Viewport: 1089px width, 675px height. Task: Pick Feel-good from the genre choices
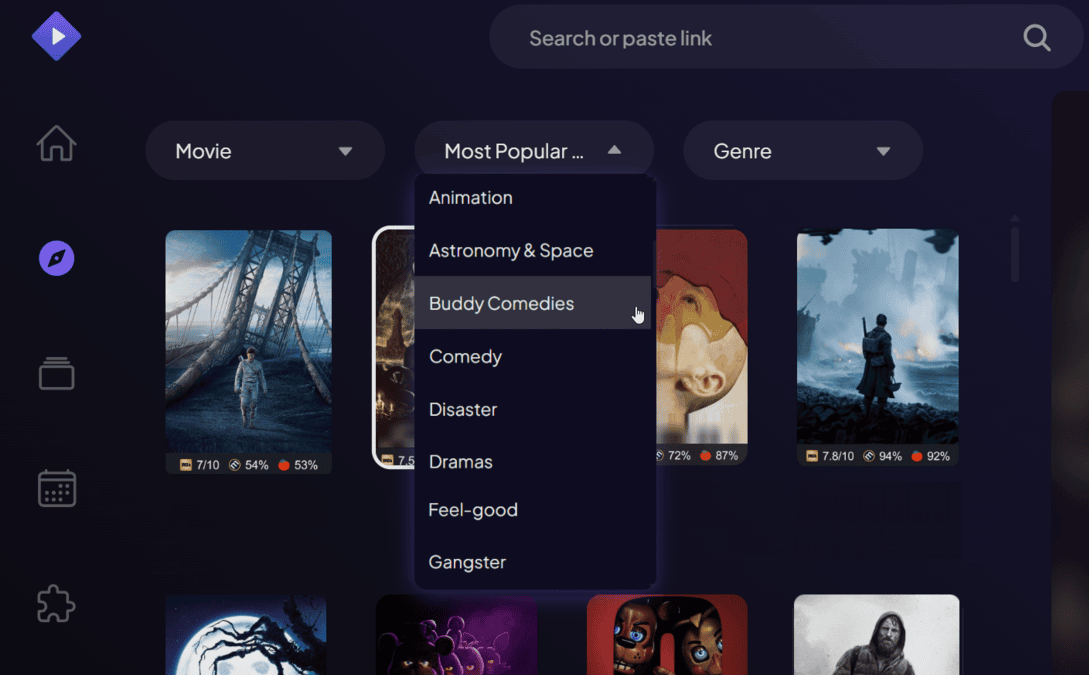473,509
